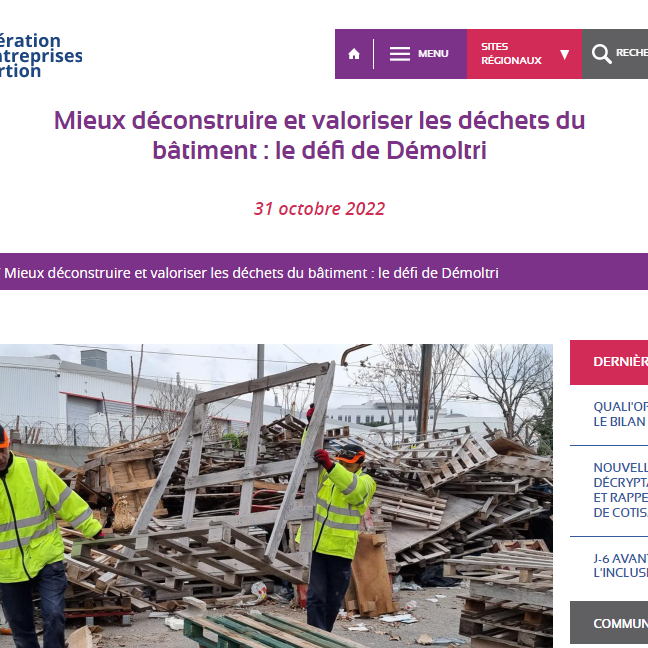Open the hamburger menu icon
The width and height of the screenshot is (648, 648).
(x=400, y=54)
